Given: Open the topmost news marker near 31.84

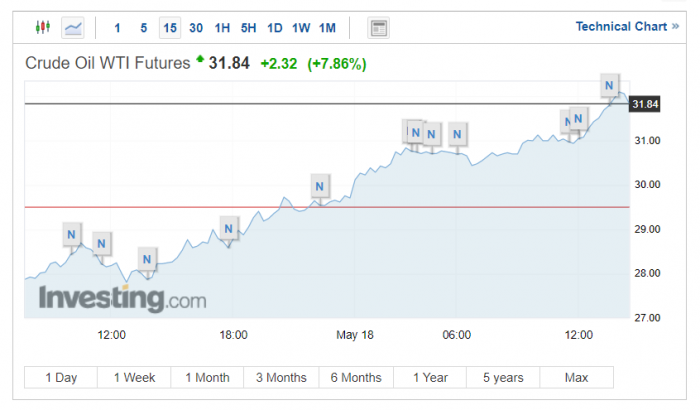Looking at the screenshot, I should [x=611, y=85].
